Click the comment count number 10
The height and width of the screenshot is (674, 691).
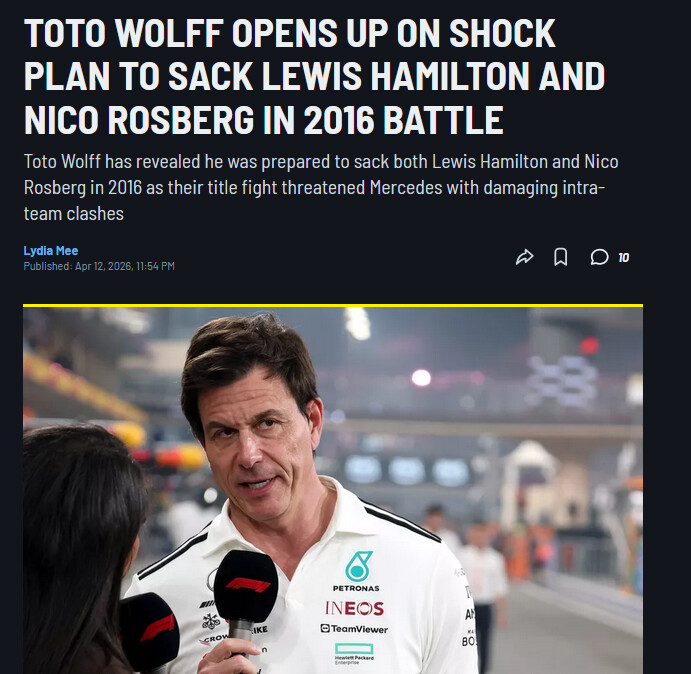pyautogui.click(x=623, y=258)
